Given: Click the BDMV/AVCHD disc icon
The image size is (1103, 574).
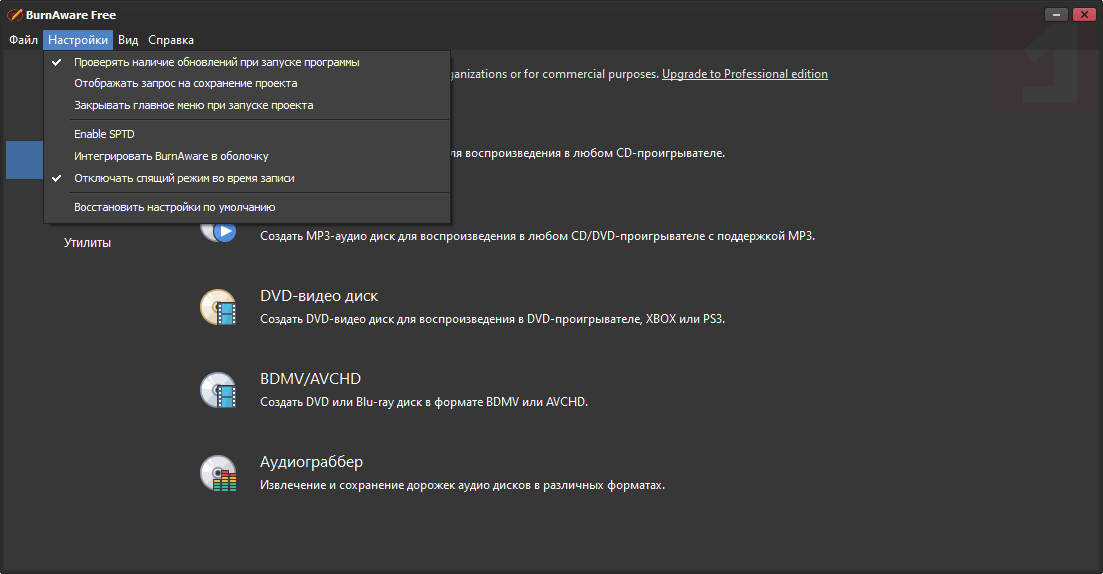Looking at the screenshot, I should [x=218, y=390].
